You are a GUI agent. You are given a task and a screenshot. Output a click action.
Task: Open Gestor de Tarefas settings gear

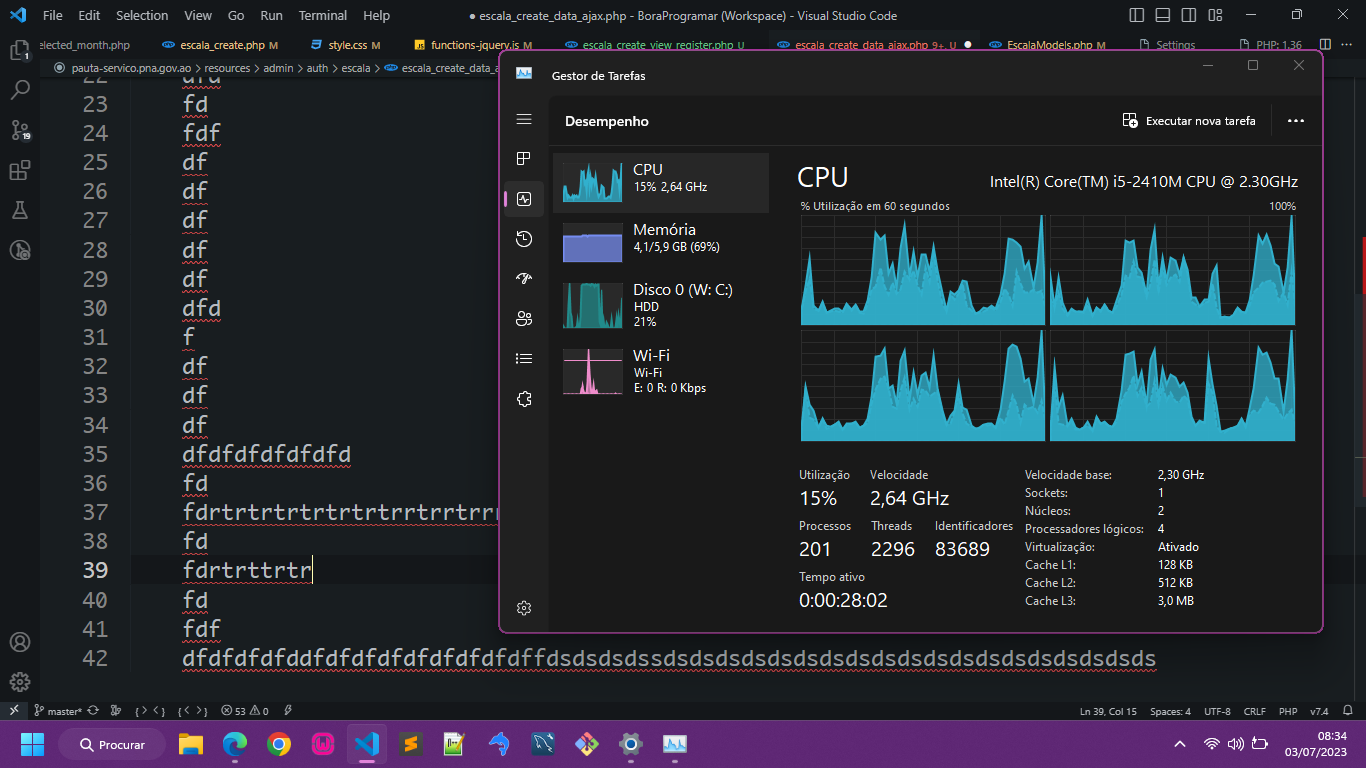(x=523, y=607)
